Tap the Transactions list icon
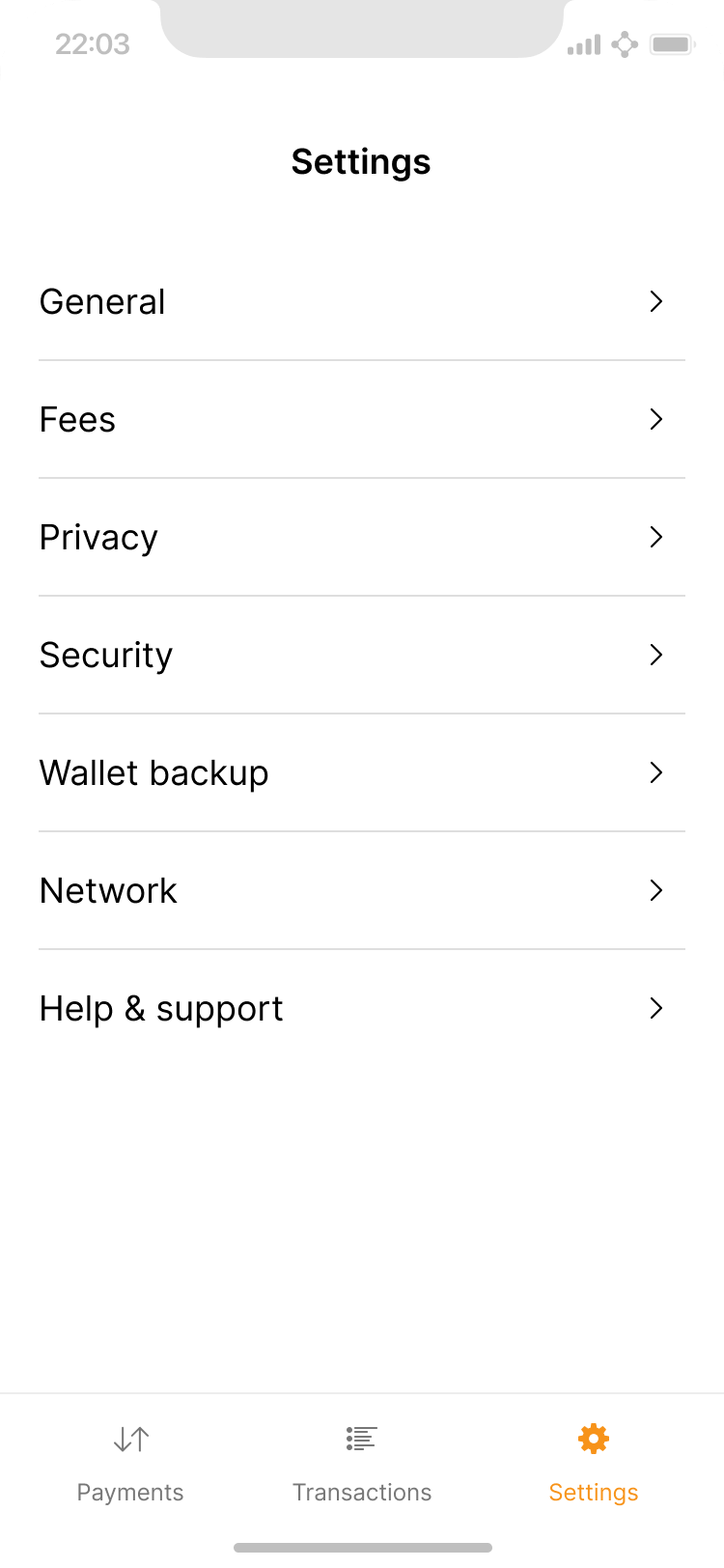 (362, 1439)
